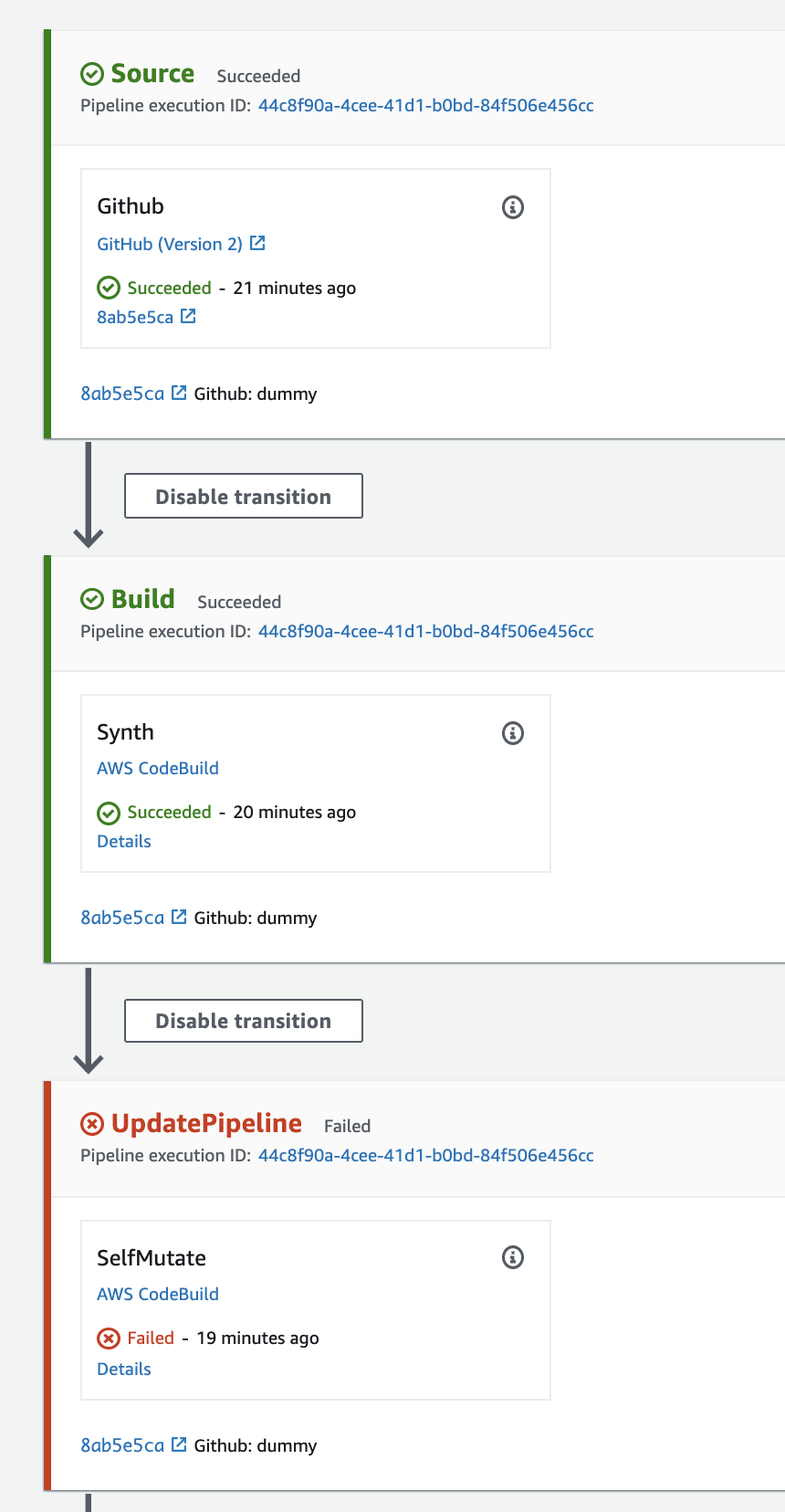Screen dimensions: 785x1512
Task: Open Source stage pipeline execution ID link
Action: click(425, 106)
